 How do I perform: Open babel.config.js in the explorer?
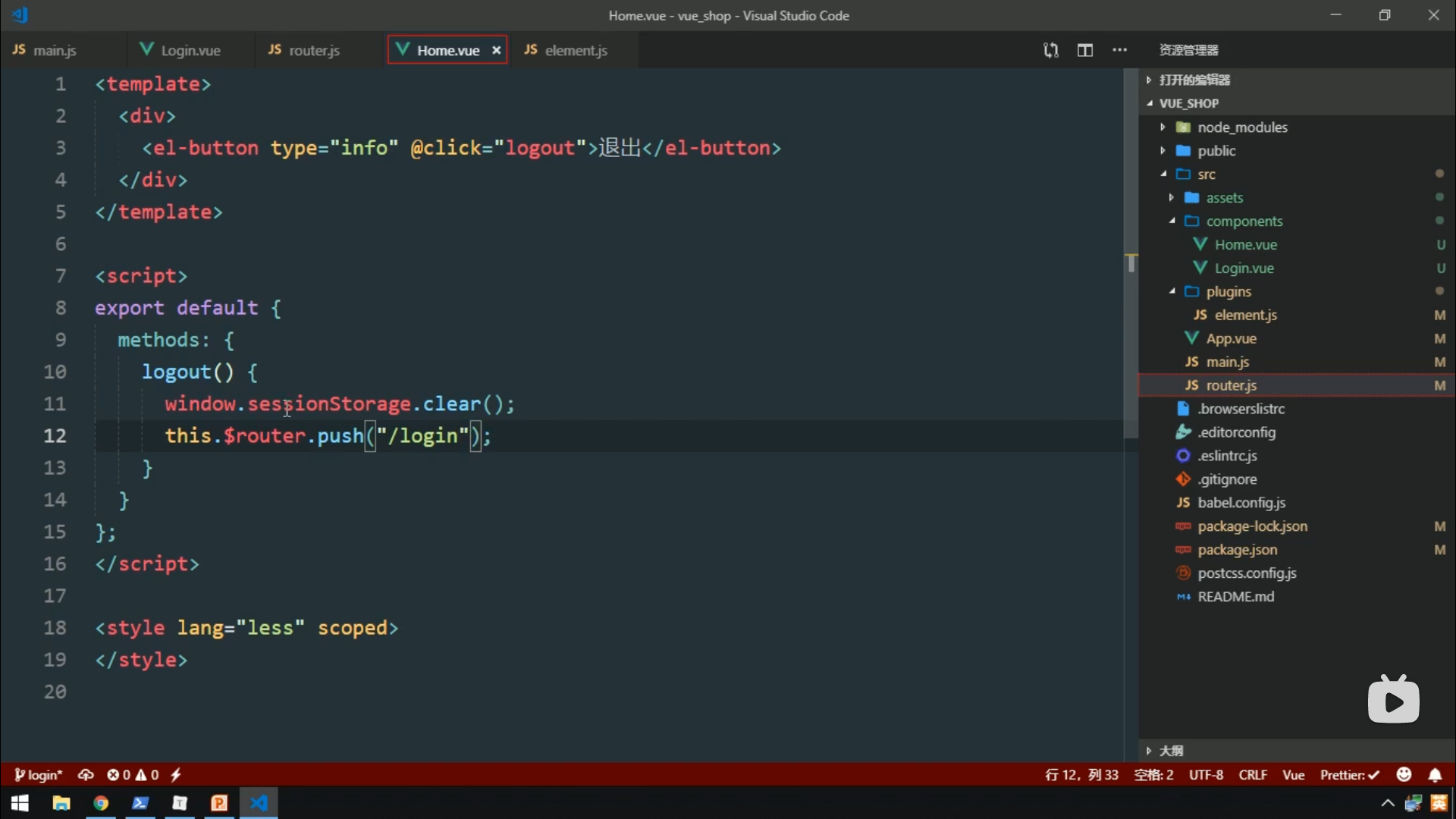pos(1297,503)
